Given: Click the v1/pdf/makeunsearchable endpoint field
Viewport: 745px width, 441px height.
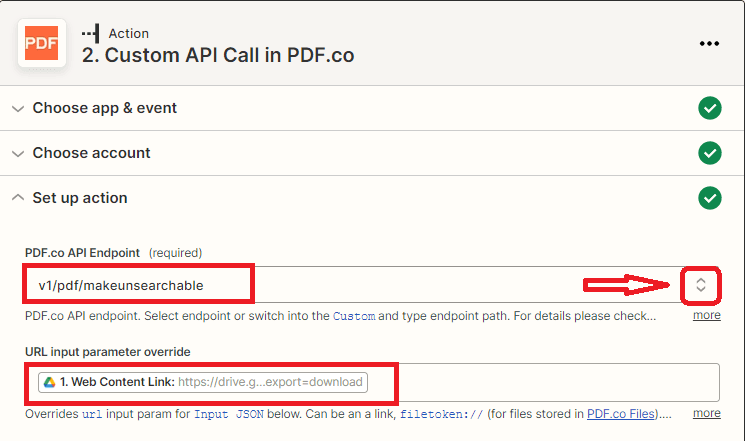Looking at the screenshot, I should [x=300, y=285].
